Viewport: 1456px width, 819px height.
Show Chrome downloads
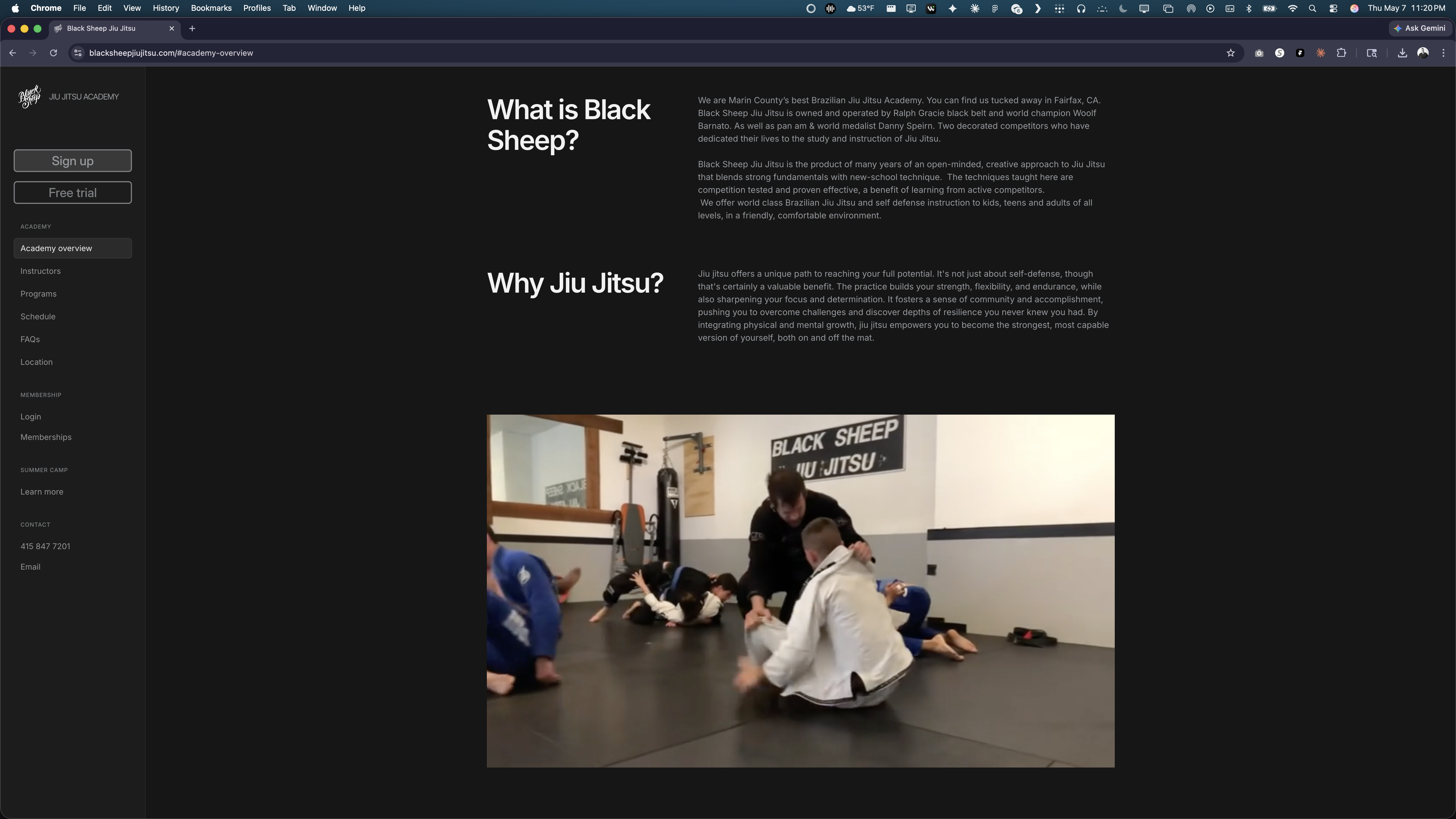1402,53
